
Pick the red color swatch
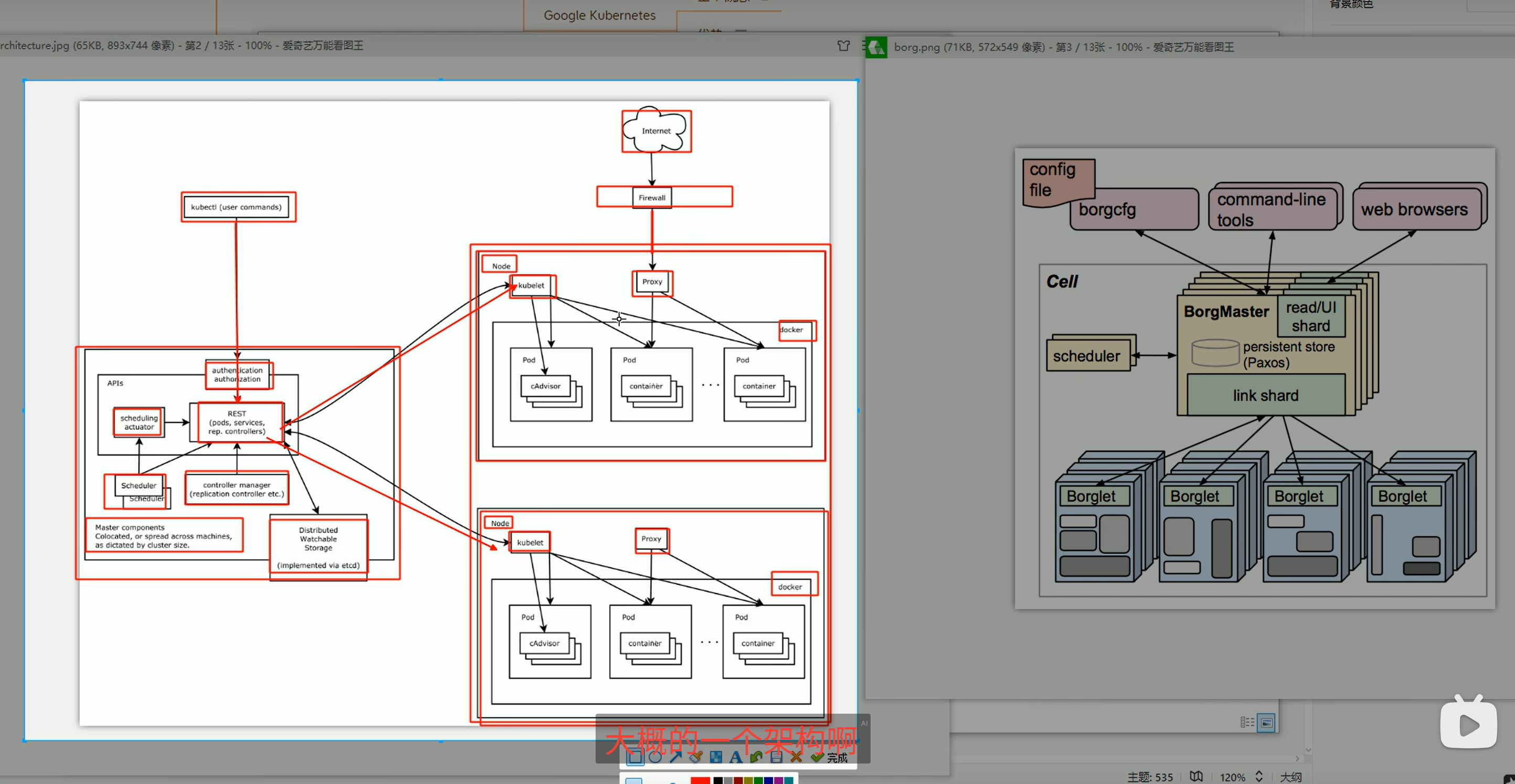[x=700, y=780]
